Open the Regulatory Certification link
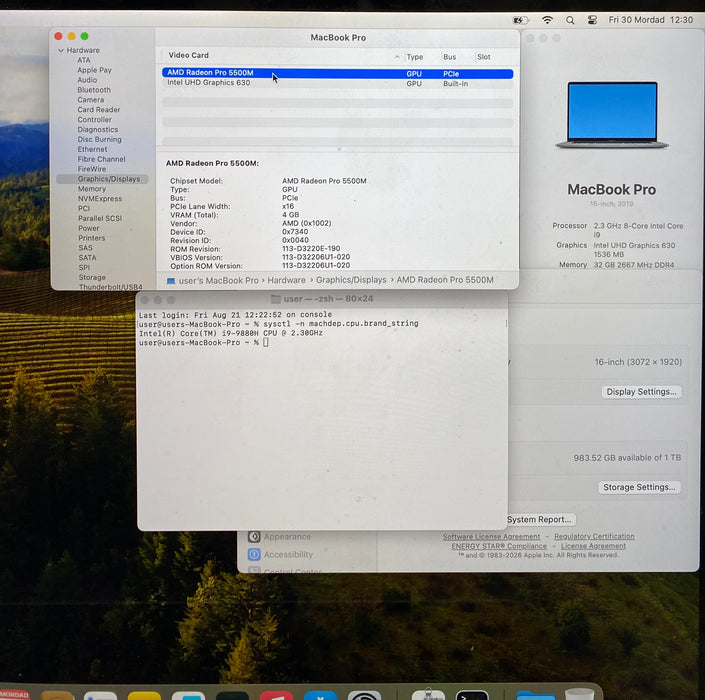This screenshot has height=700, width=705. pos(594,536)
